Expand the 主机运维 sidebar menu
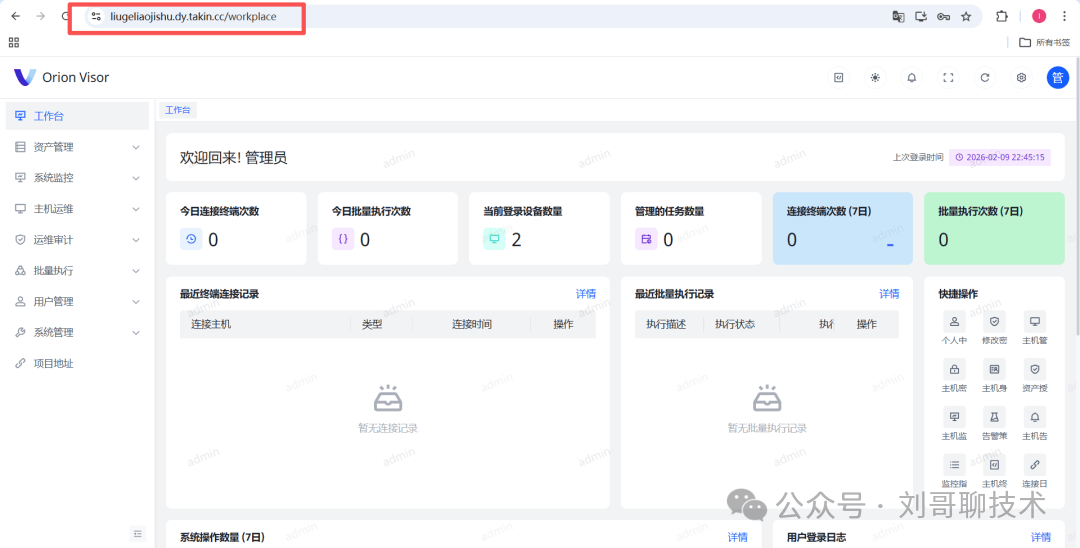 [x=76, y=209]
